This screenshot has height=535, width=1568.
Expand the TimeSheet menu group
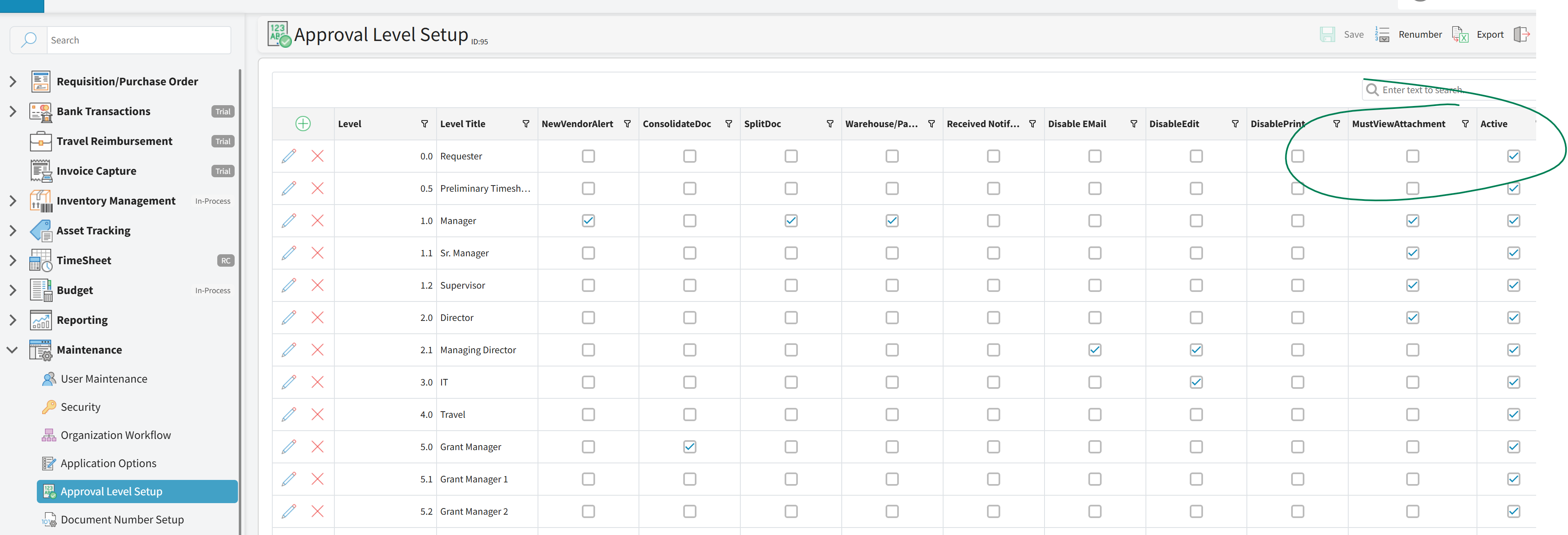point(13,260)
